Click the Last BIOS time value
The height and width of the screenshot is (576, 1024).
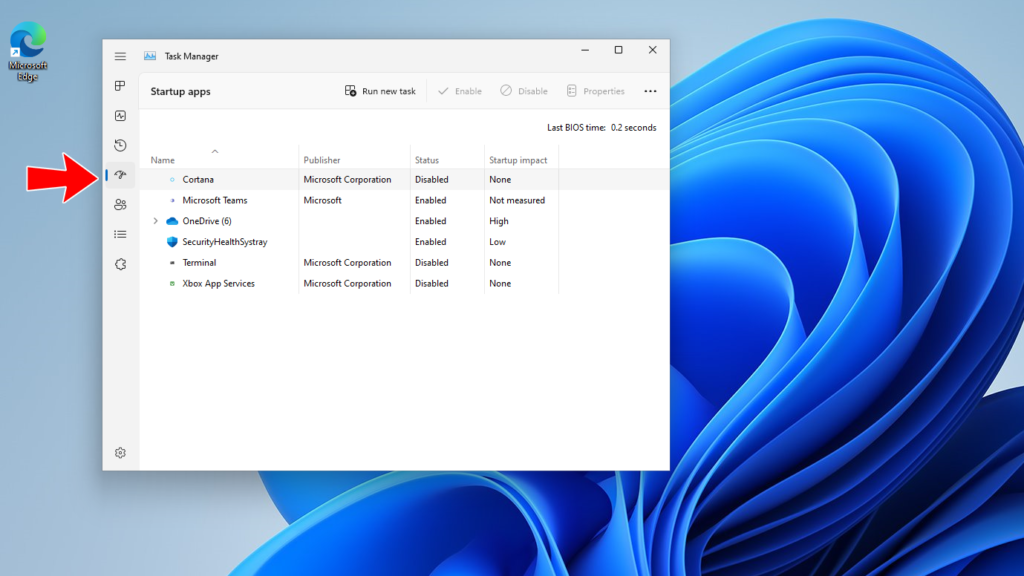click(x=633, y=128)
